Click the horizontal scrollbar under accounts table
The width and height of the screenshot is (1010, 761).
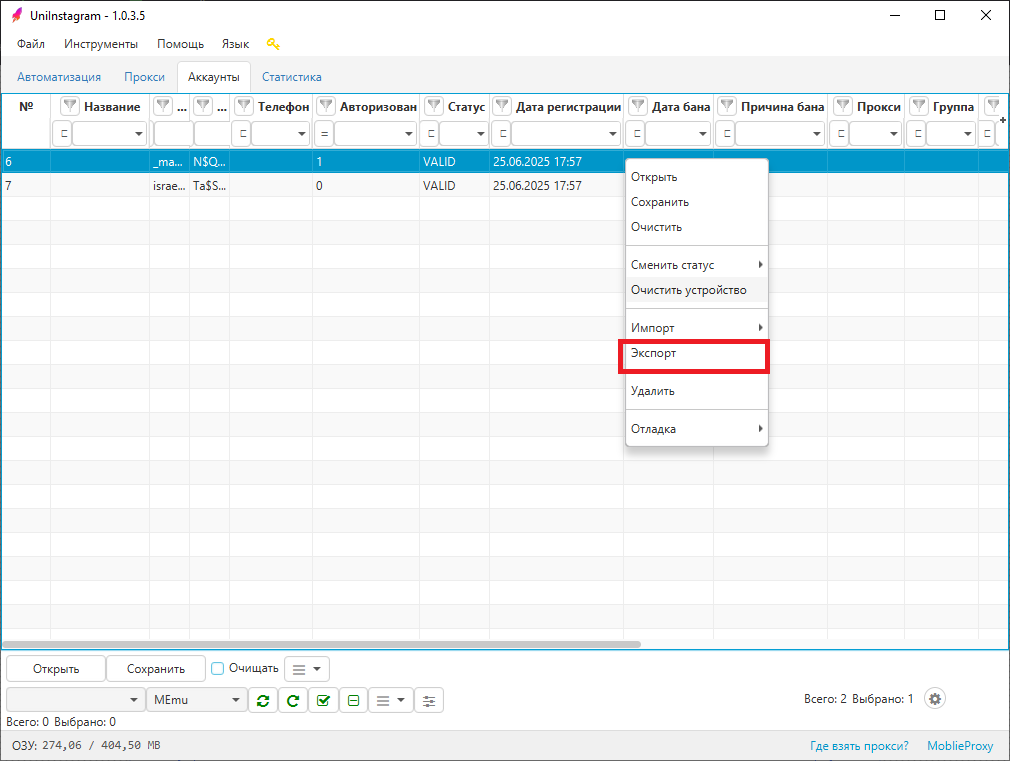[x=320, y=644]
